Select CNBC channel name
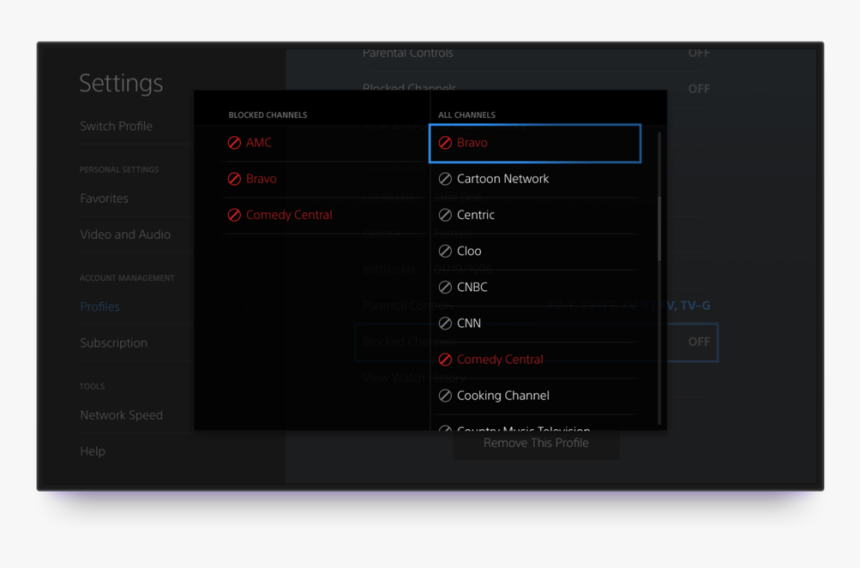The image size is (860, 568). [x=472, y=287]
